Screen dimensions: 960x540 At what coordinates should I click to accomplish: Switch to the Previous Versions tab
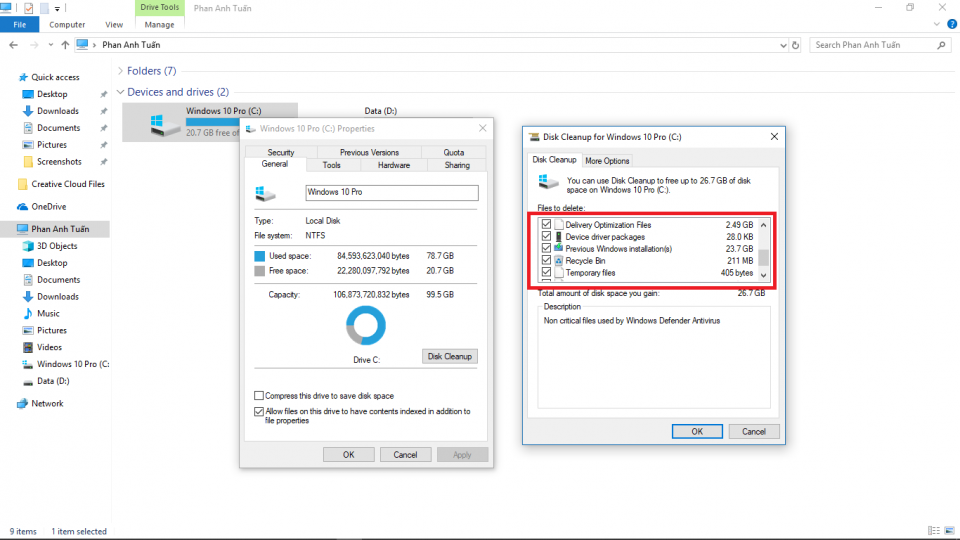coord(369,152)
